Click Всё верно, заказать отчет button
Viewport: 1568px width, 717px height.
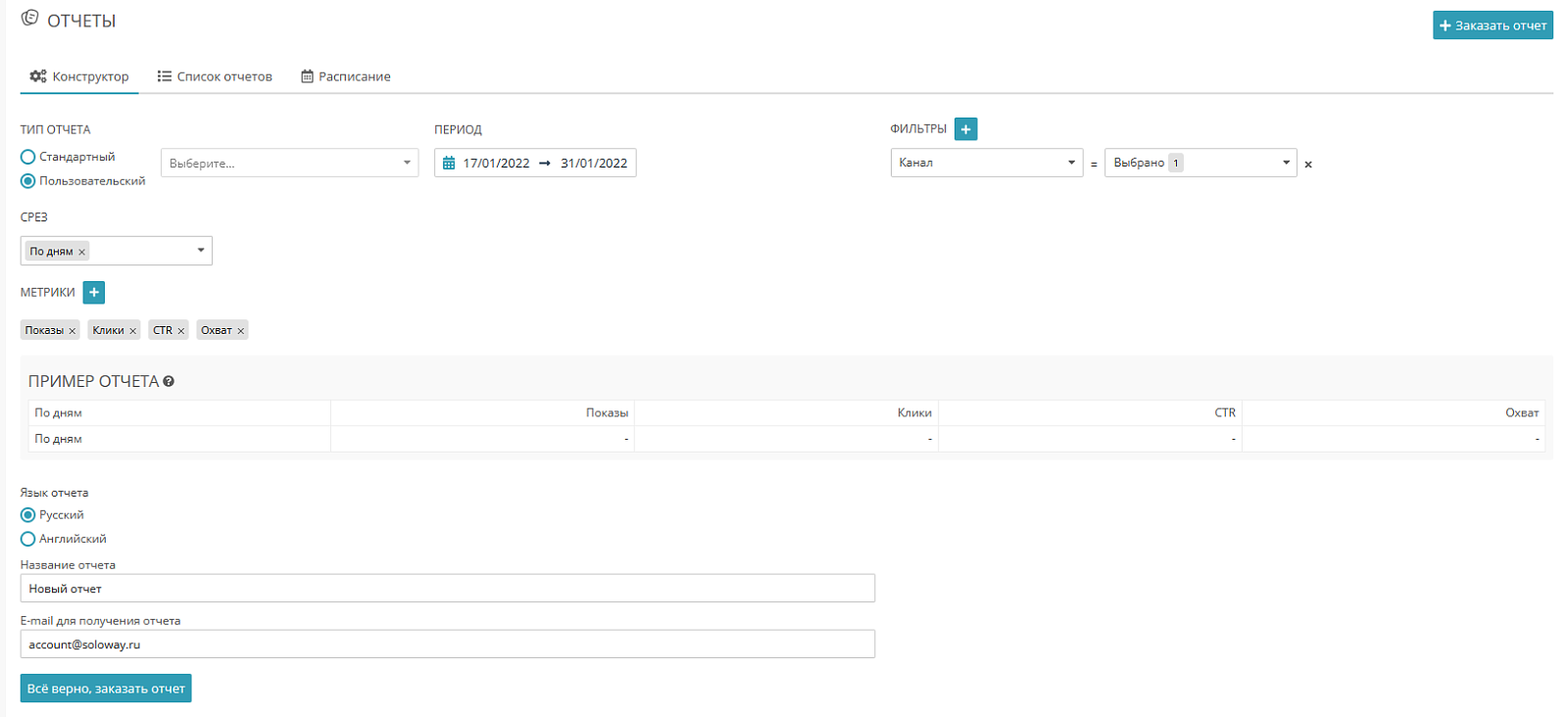106,689
